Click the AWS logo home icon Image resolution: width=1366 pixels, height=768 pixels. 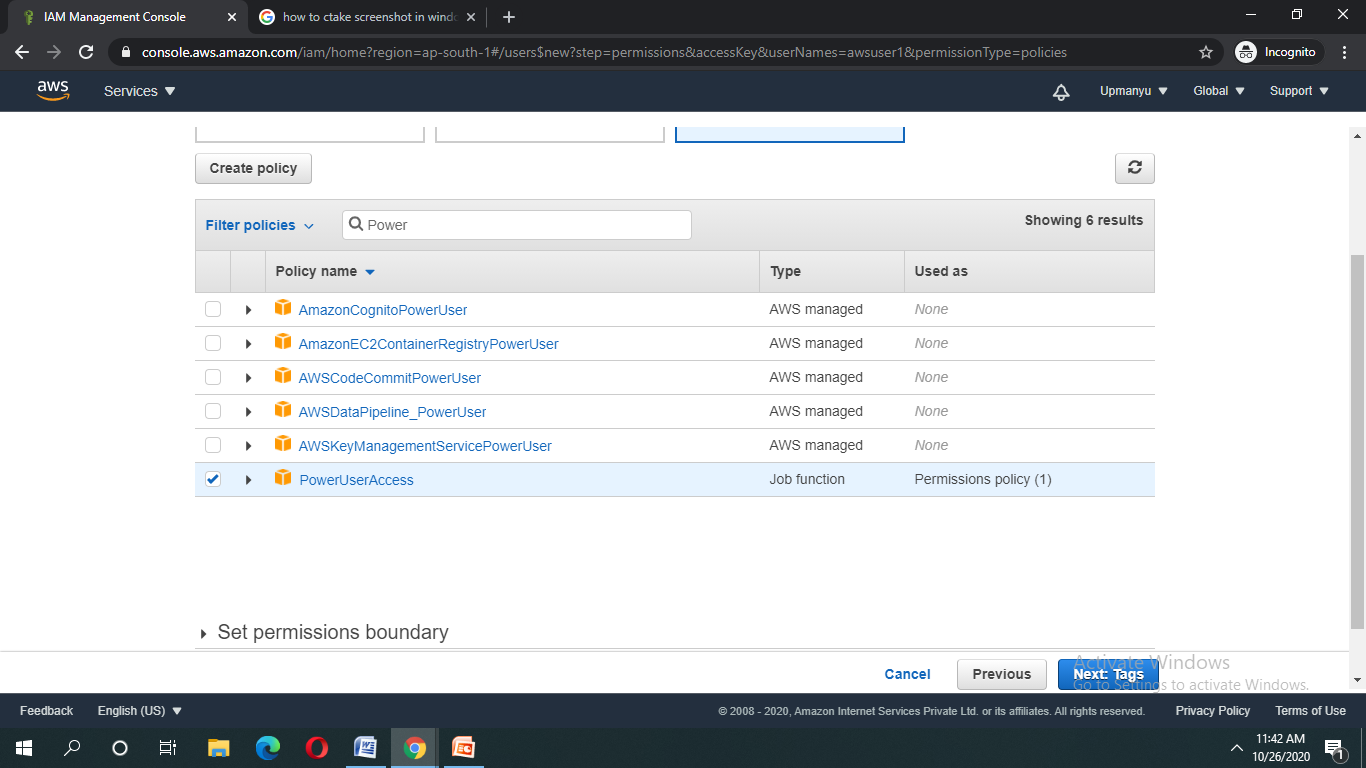[x=53, y=90]
